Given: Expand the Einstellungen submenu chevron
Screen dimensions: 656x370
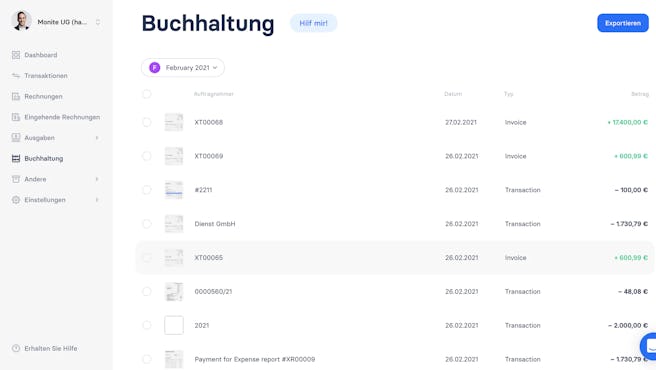Looking at the screenshot, I should (x=97, y=200).
